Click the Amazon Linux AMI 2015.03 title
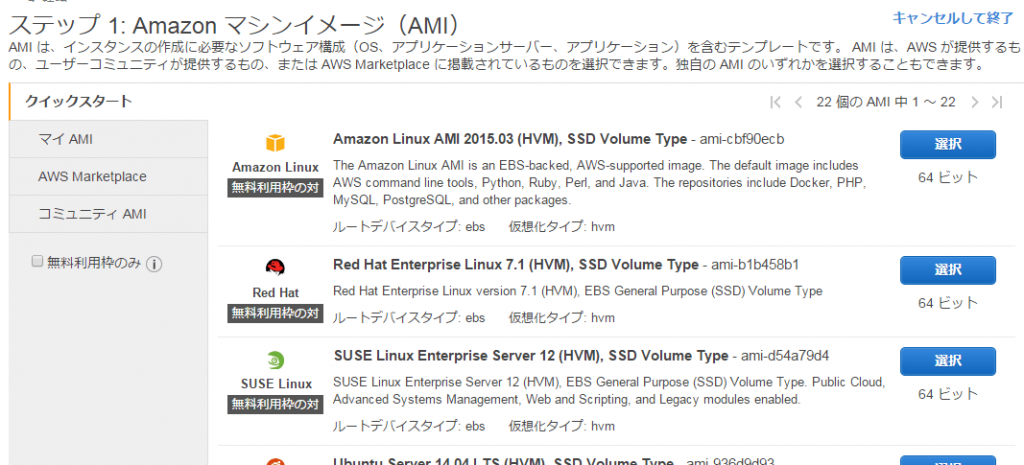Screen dimensions: 1024x465 coord(509,139)
